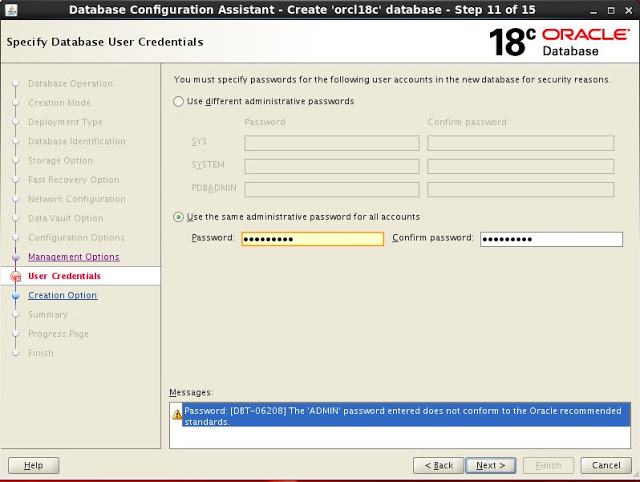
Task: Click the Management Options step bullet
Action: click(15, 257)
